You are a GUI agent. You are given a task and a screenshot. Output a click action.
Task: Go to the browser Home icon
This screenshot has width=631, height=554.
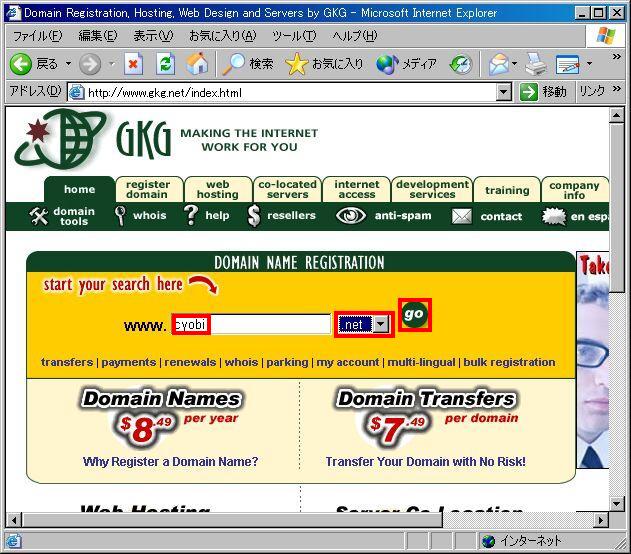(197, 64)
